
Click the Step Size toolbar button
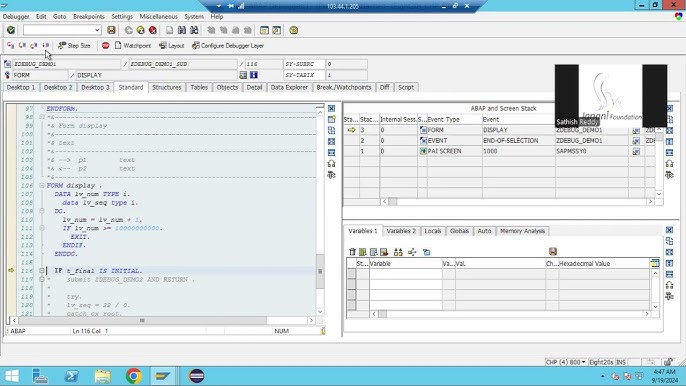tap(74, 46)
